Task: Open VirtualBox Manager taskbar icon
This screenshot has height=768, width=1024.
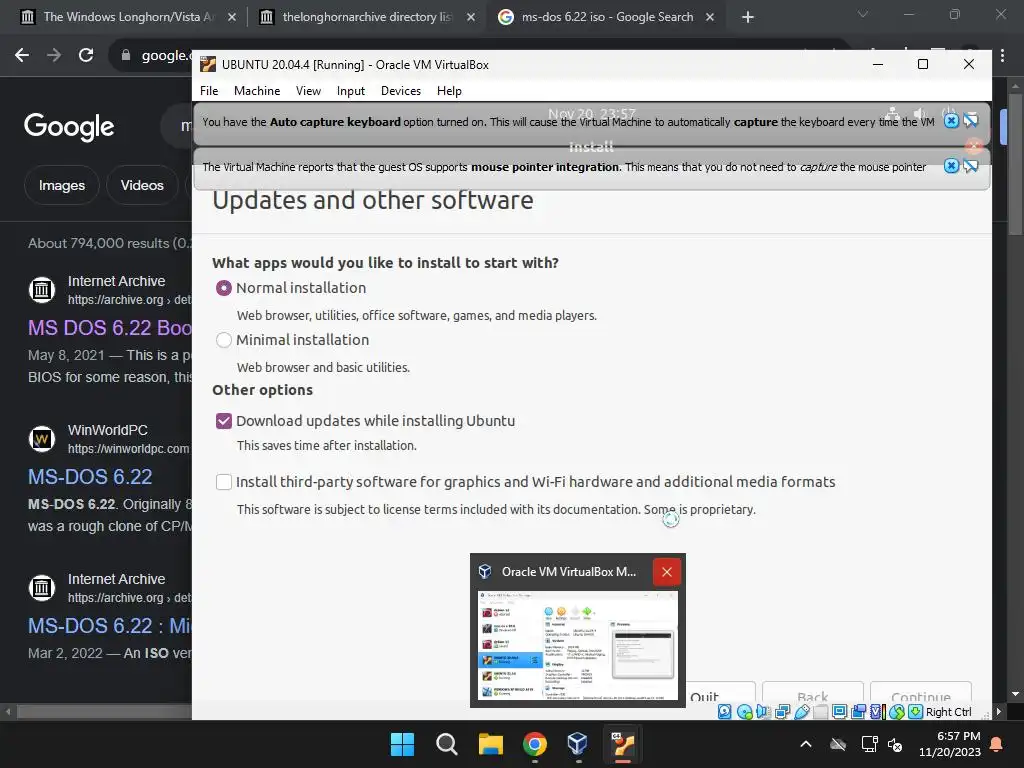Action: click(578, 744)
